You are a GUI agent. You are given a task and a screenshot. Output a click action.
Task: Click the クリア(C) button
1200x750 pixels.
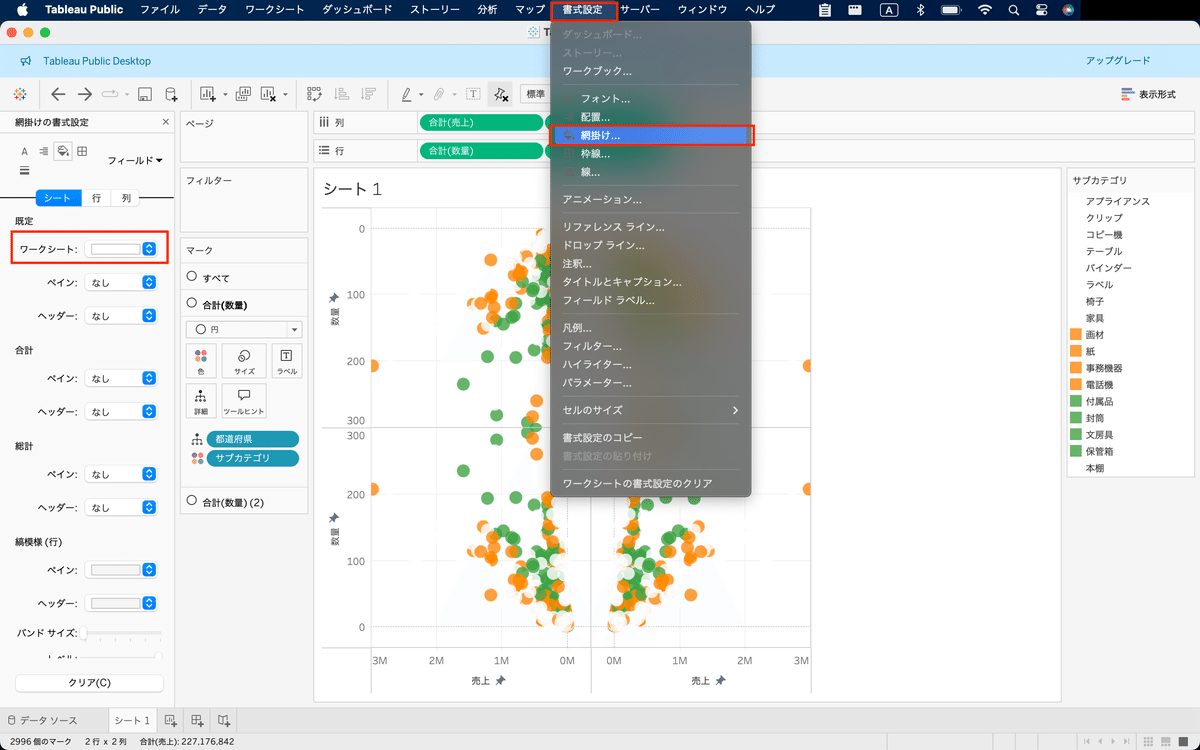[x=89, y=683]
